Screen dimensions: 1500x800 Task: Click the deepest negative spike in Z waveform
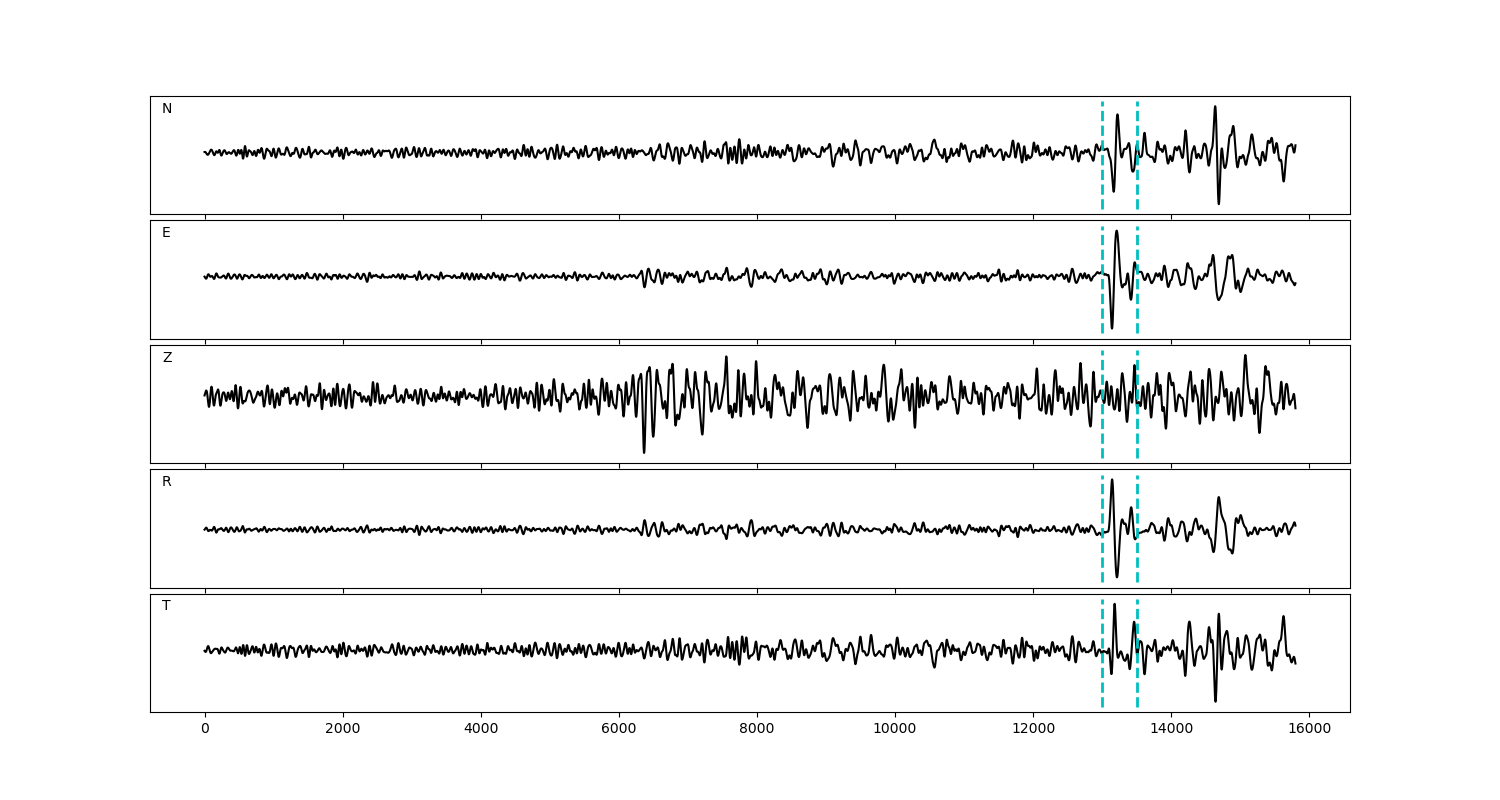644,451
